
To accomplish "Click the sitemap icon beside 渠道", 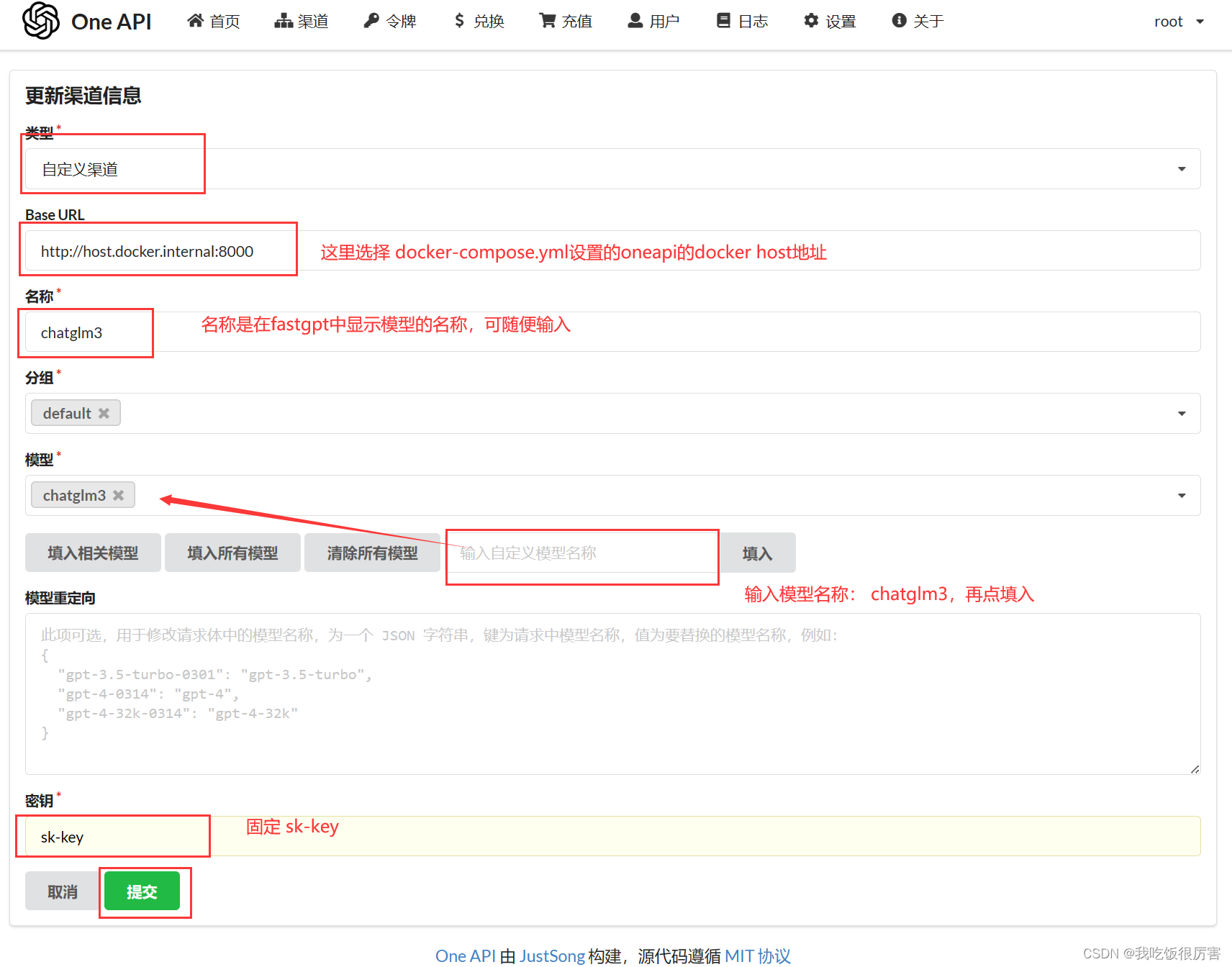I will tap(284, 21).
